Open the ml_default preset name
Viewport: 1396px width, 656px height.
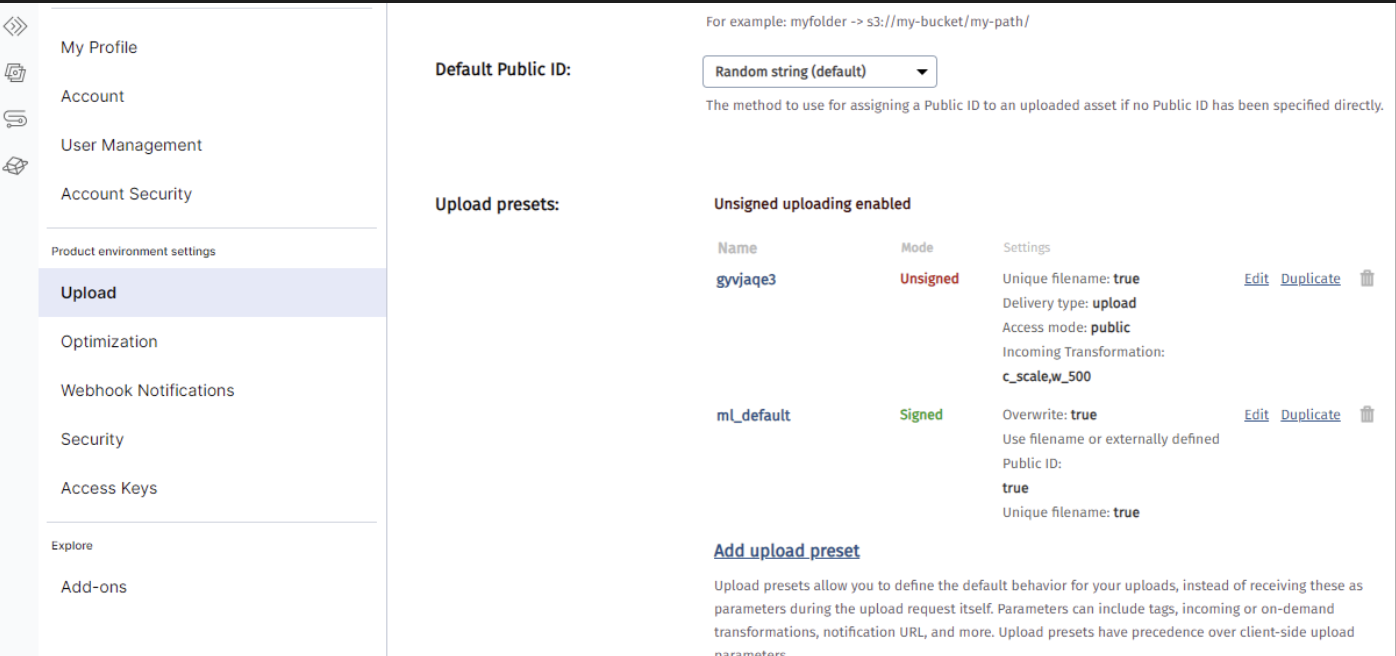(753, 415)
